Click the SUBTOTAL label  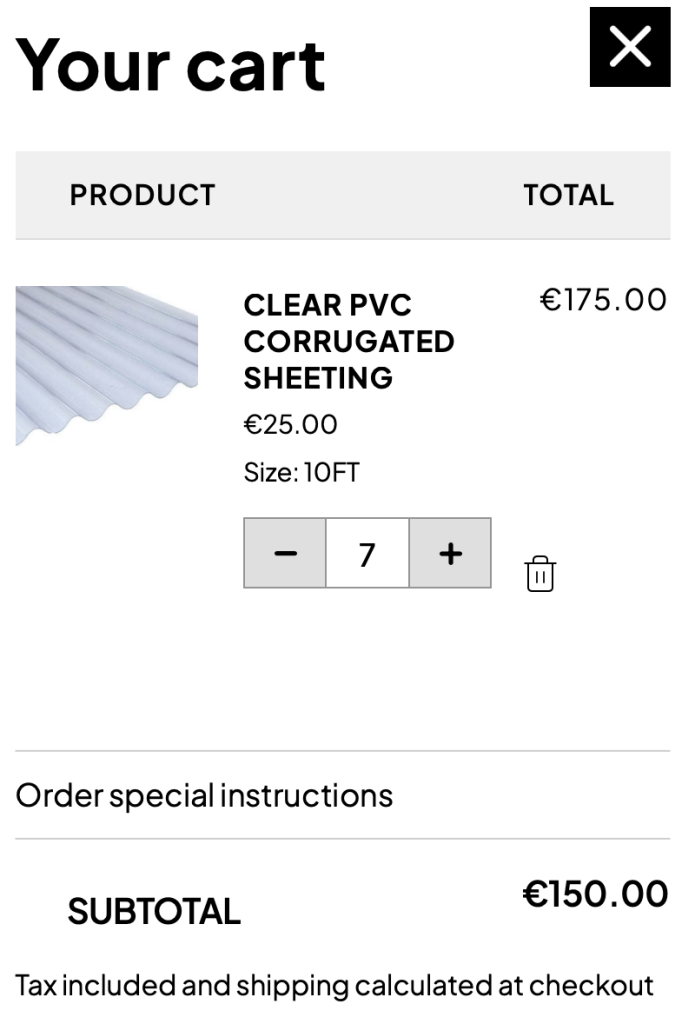pos(154,911)
